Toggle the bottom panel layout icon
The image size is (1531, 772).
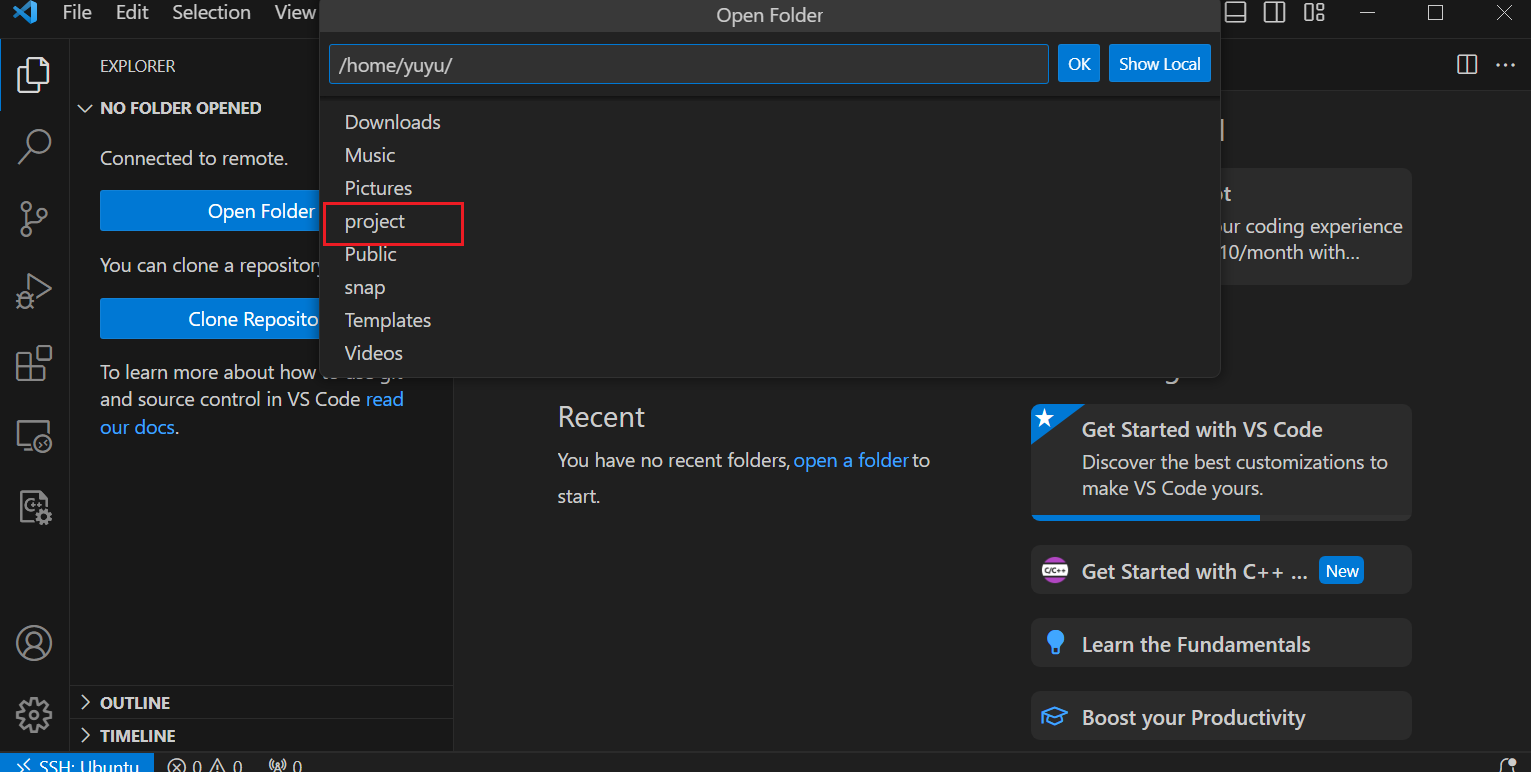pos(1236,13)
